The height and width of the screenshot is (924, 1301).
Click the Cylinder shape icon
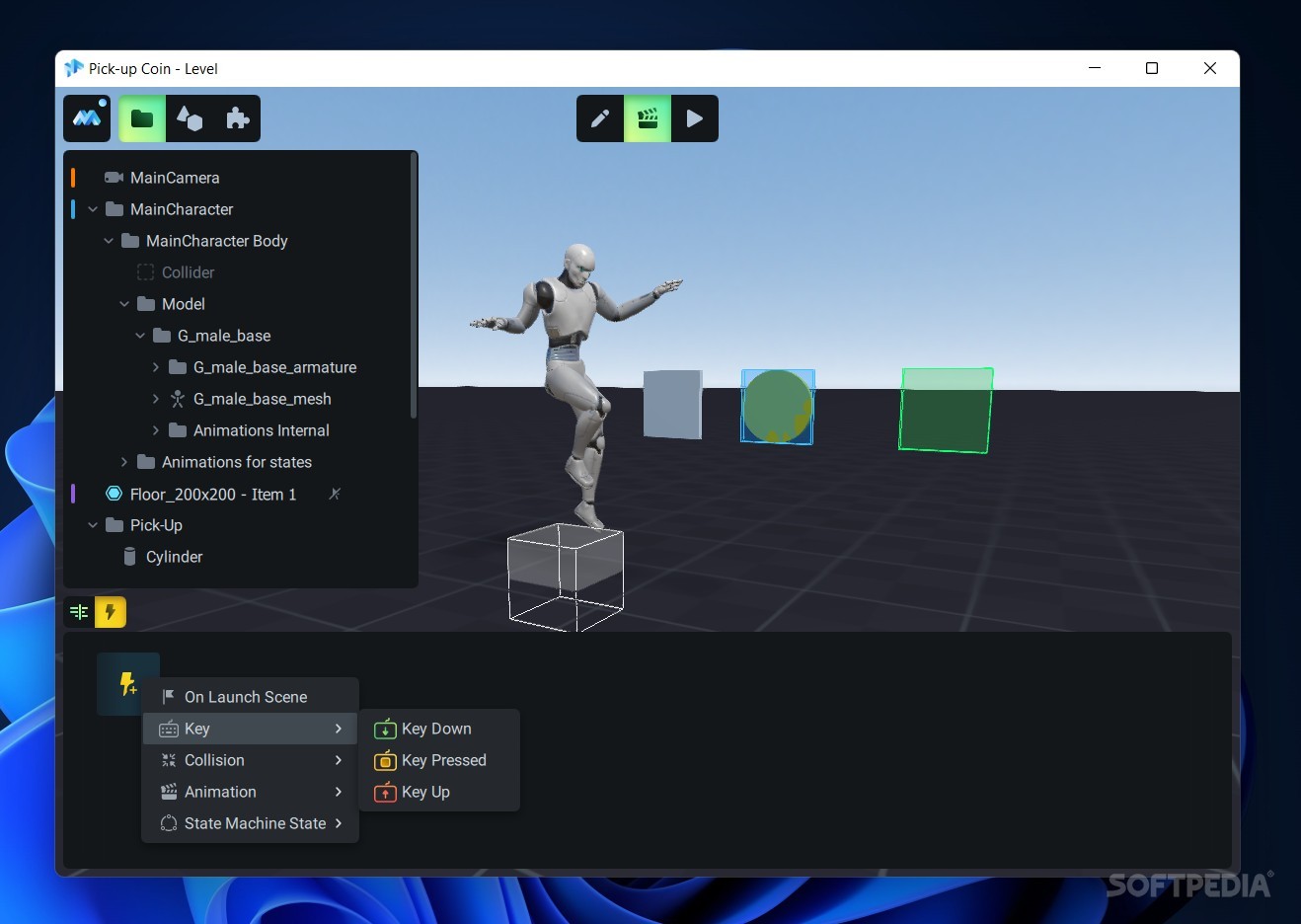(x=129, y=557)
